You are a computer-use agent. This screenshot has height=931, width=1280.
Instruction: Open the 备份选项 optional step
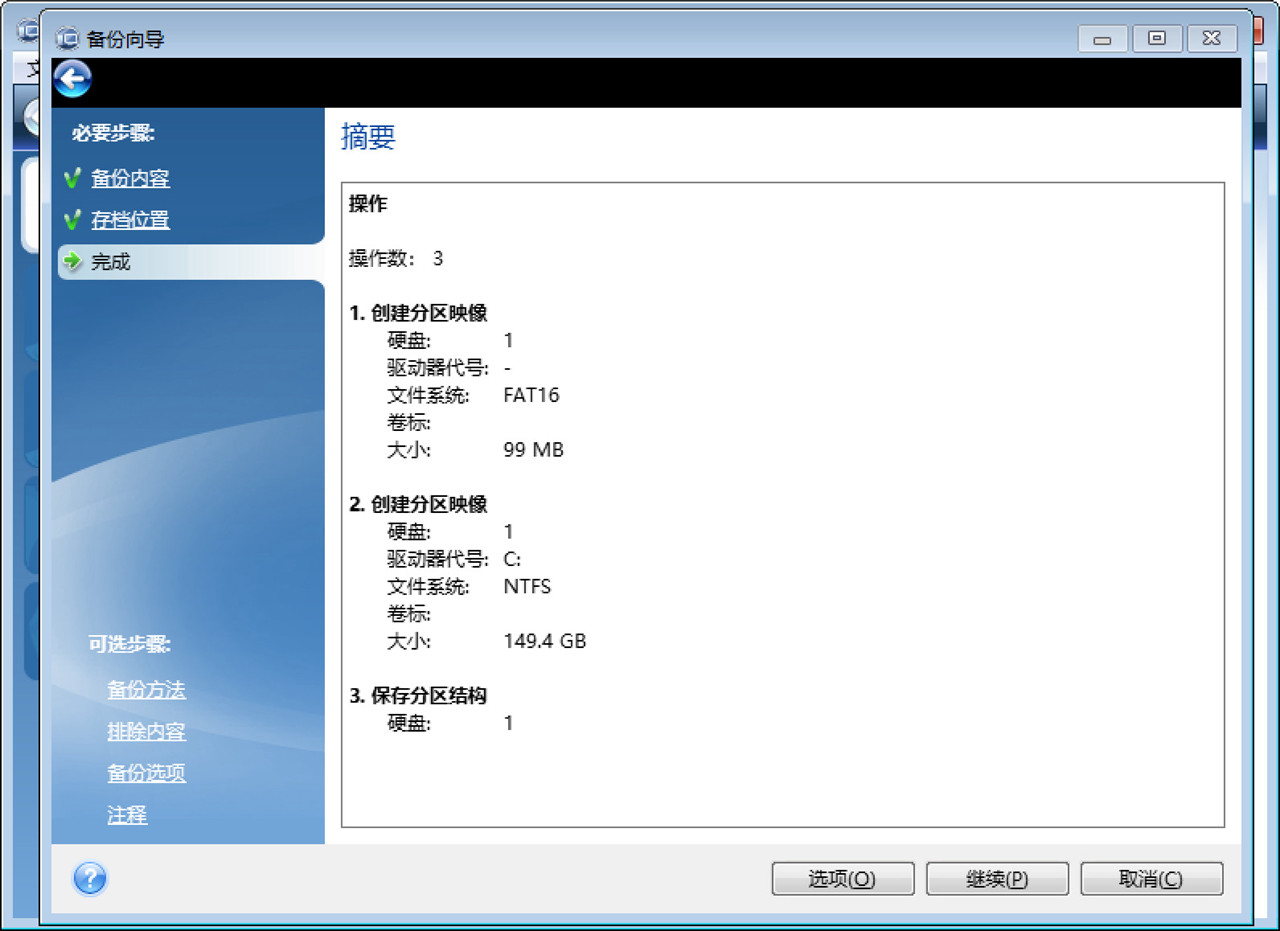(147, 773)
